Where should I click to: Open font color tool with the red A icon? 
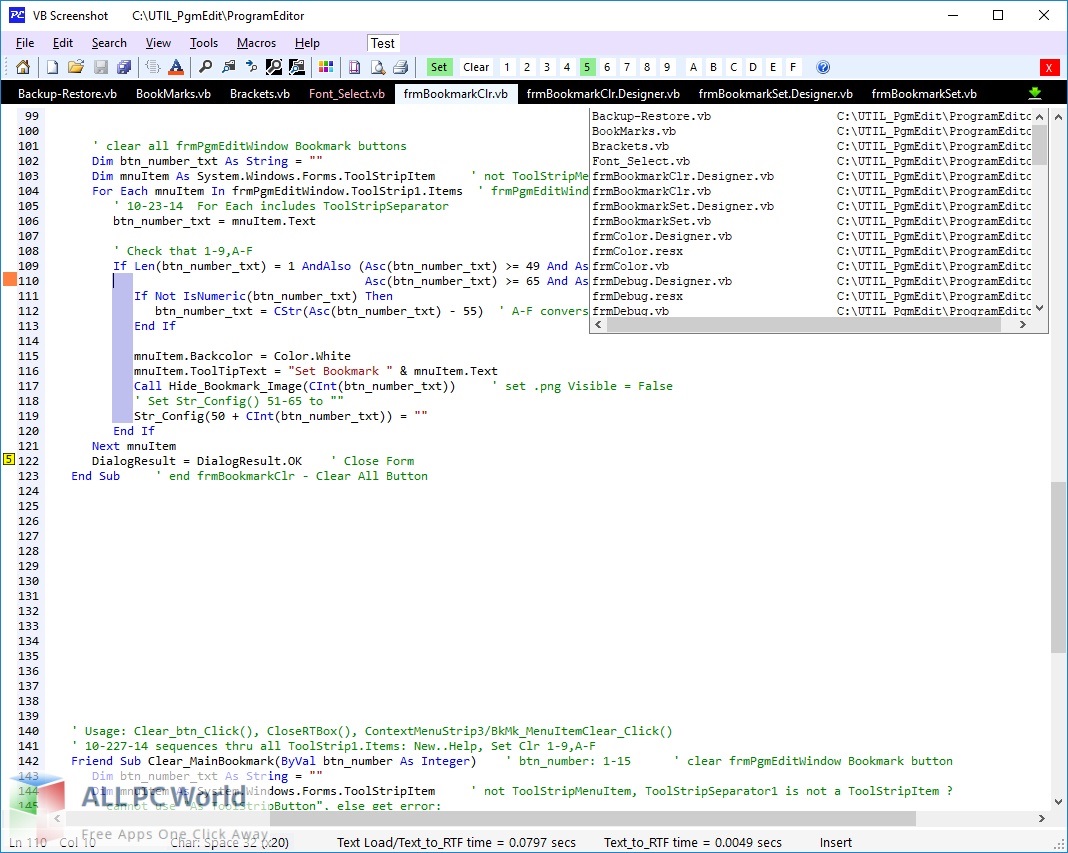click(176, 67)
